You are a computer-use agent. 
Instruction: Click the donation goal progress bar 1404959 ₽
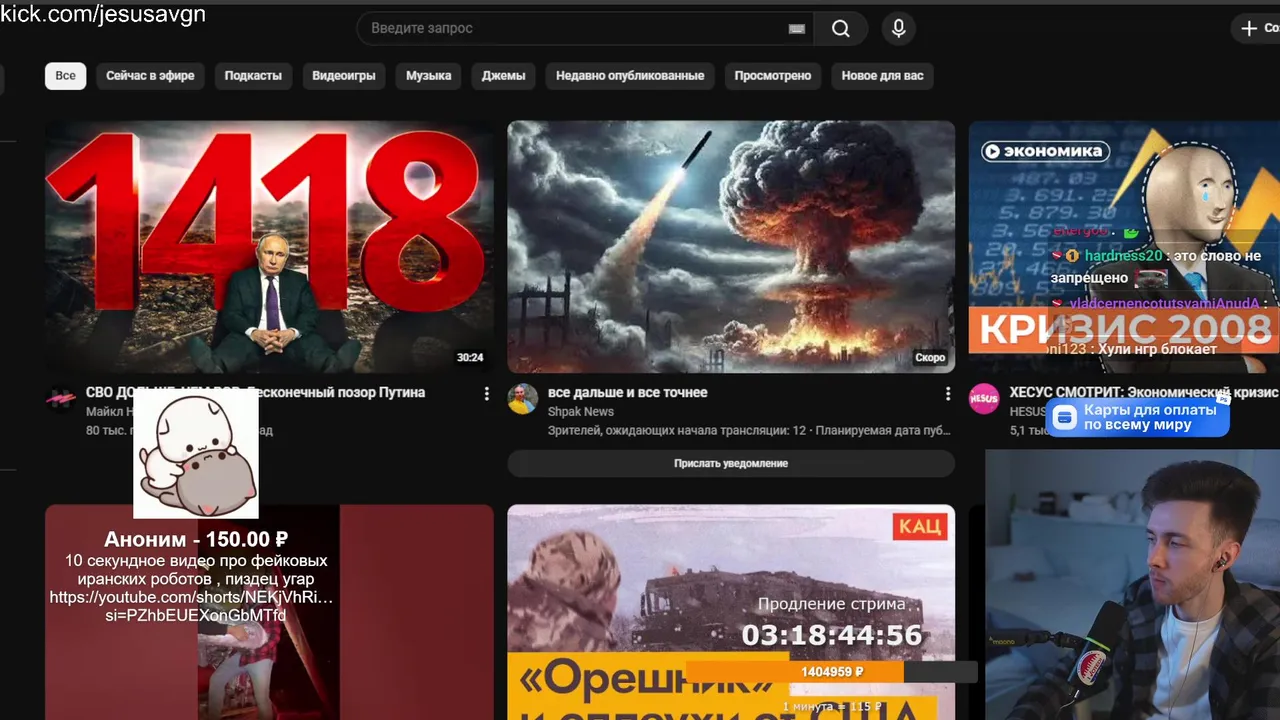[x=831, y=672]
